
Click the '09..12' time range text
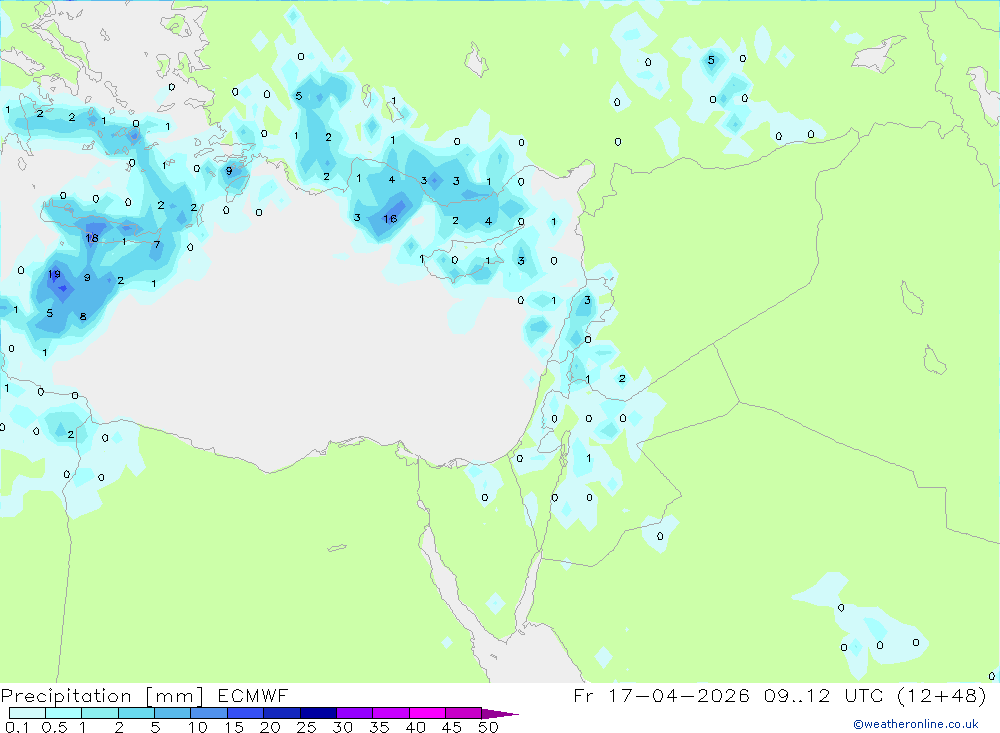pyautogui.click(x=797, y=695)
